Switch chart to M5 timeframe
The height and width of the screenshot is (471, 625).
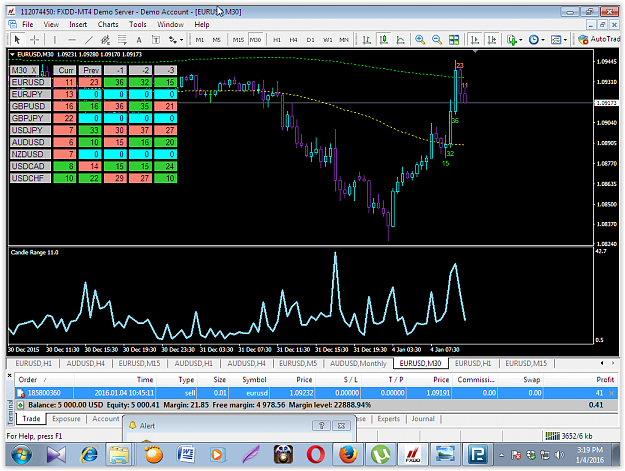(216, 39)
